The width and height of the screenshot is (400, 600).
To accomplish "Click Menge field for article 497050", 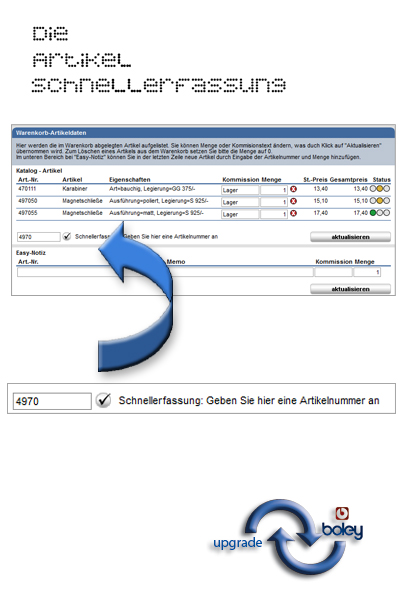I will coord(274,202).
